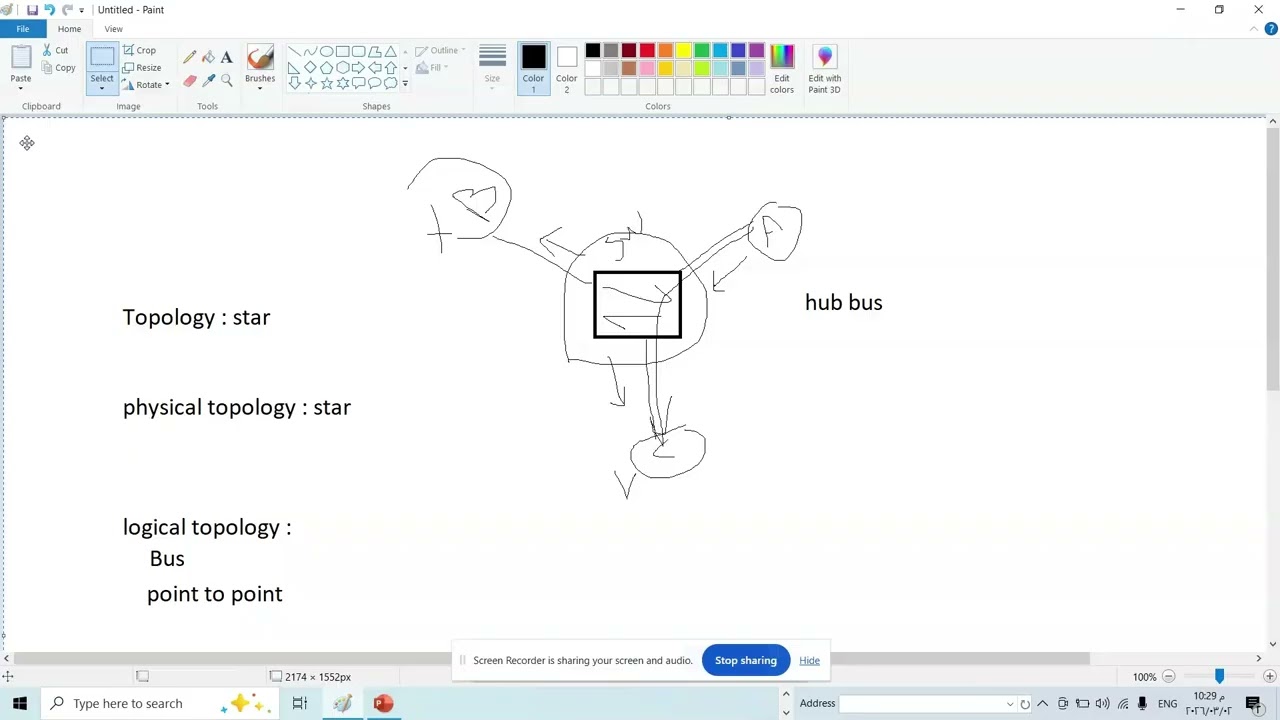This screenshot has width=1280, height=720.
Task: Open the line Size dropdown
Action: 492,70
